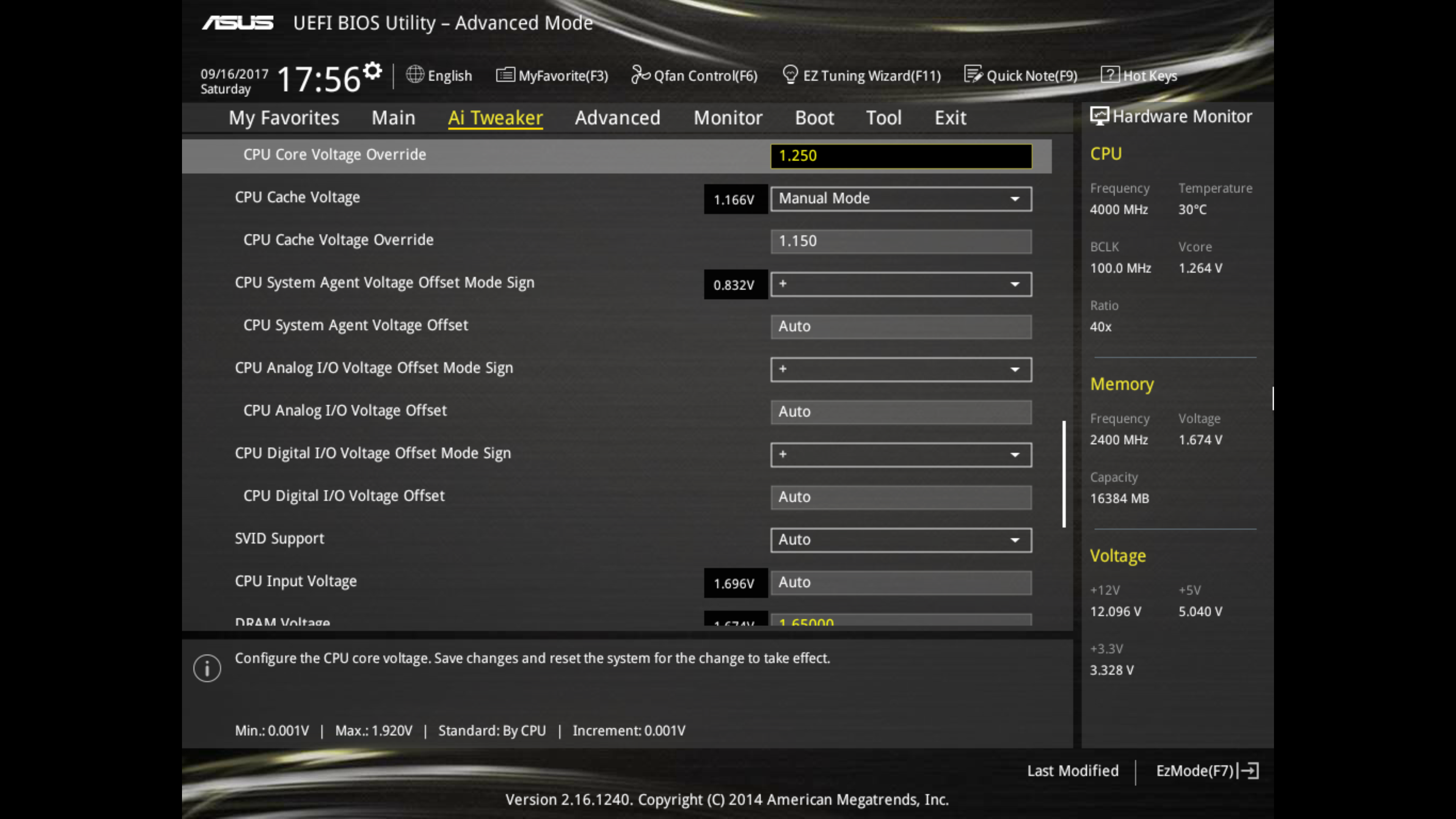Click the Last Modified button

[1073, 771]
